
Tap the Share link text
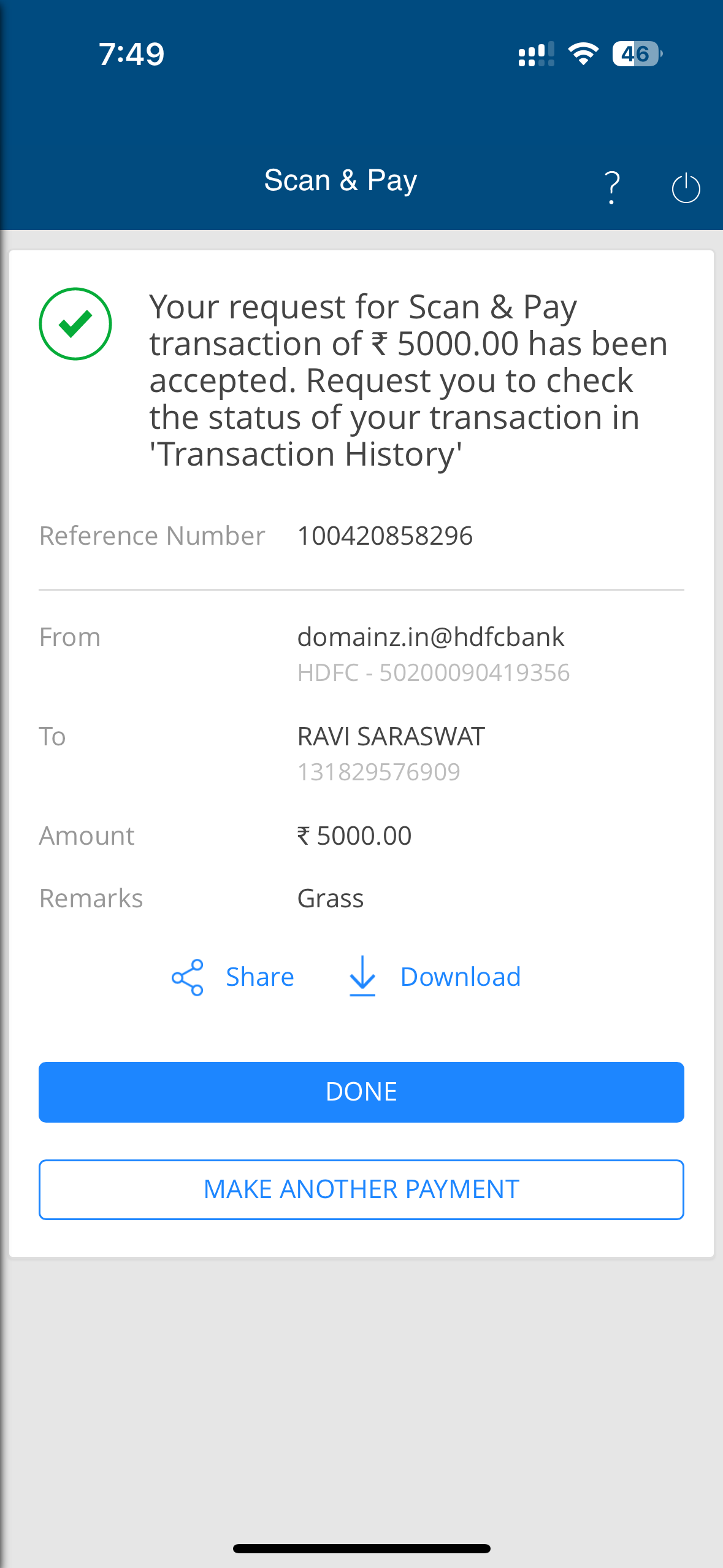[x=260, y=977]
